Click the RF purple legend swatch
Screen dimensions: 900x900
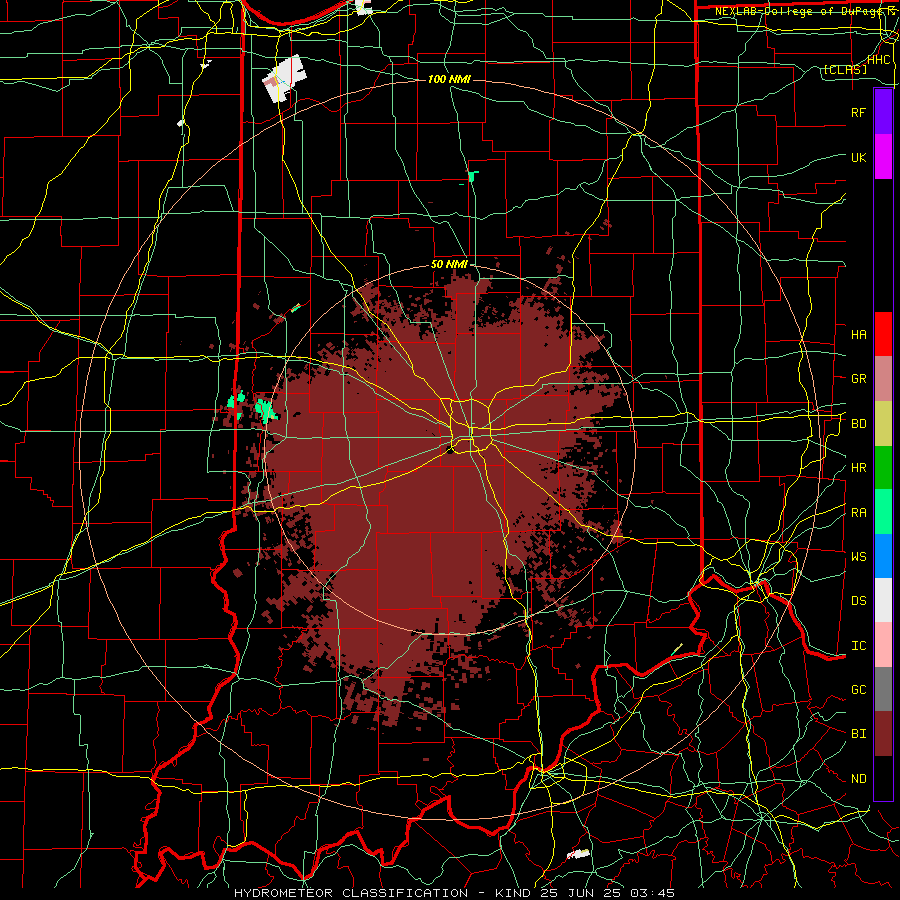(x=883, y=112)
